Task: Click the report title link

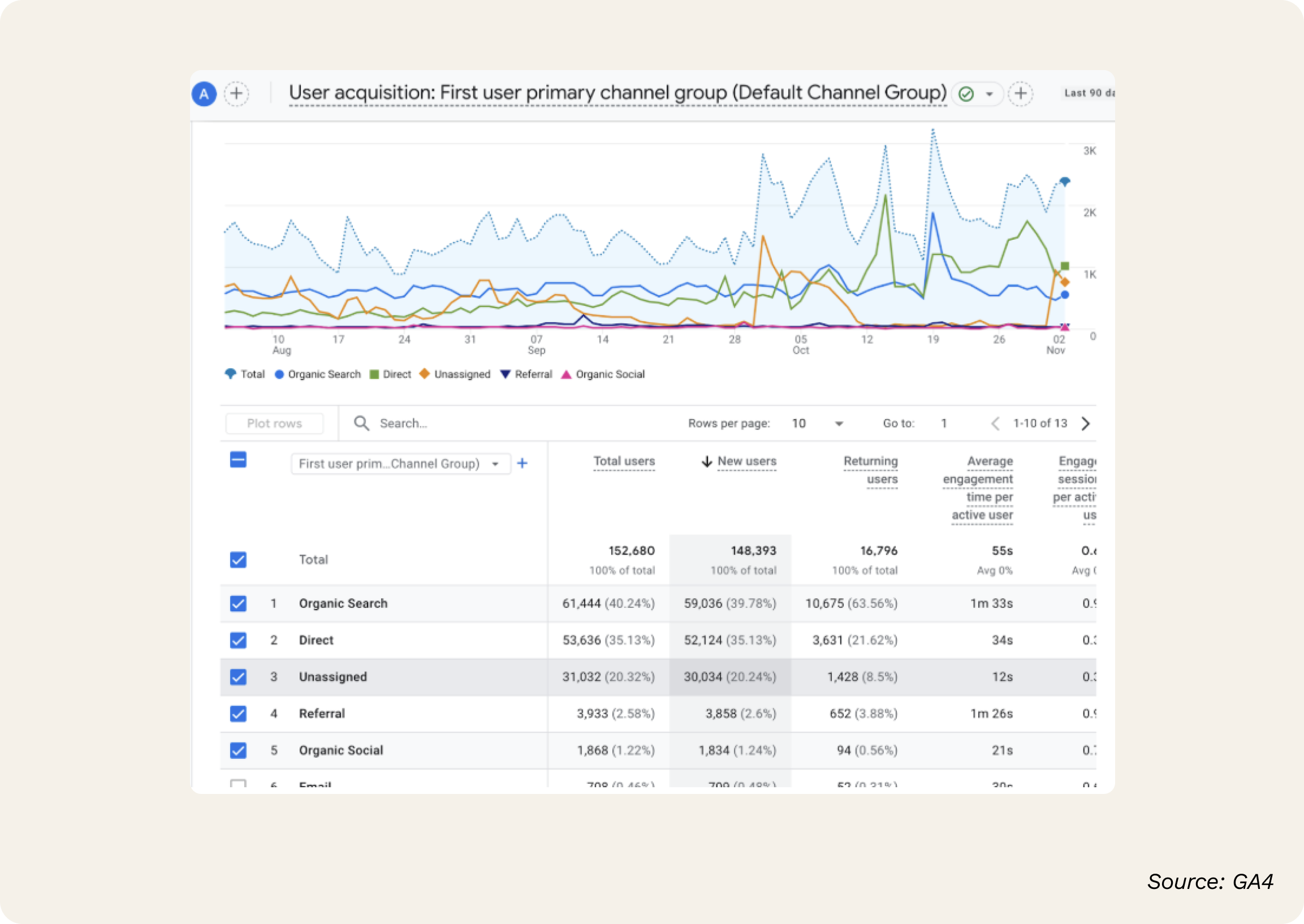Action: click(x=618, y=93)
